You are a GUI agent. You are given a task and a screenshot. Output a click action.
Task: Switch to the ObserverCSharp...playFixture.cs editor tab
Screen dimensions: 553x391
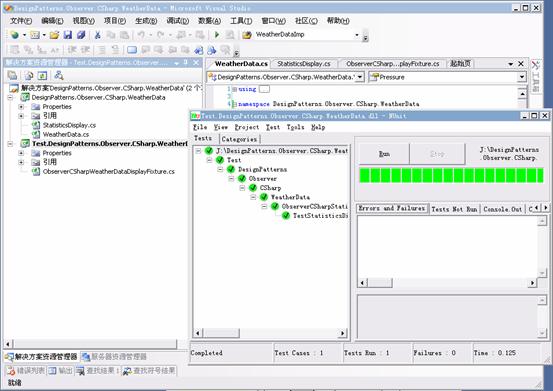393,64
